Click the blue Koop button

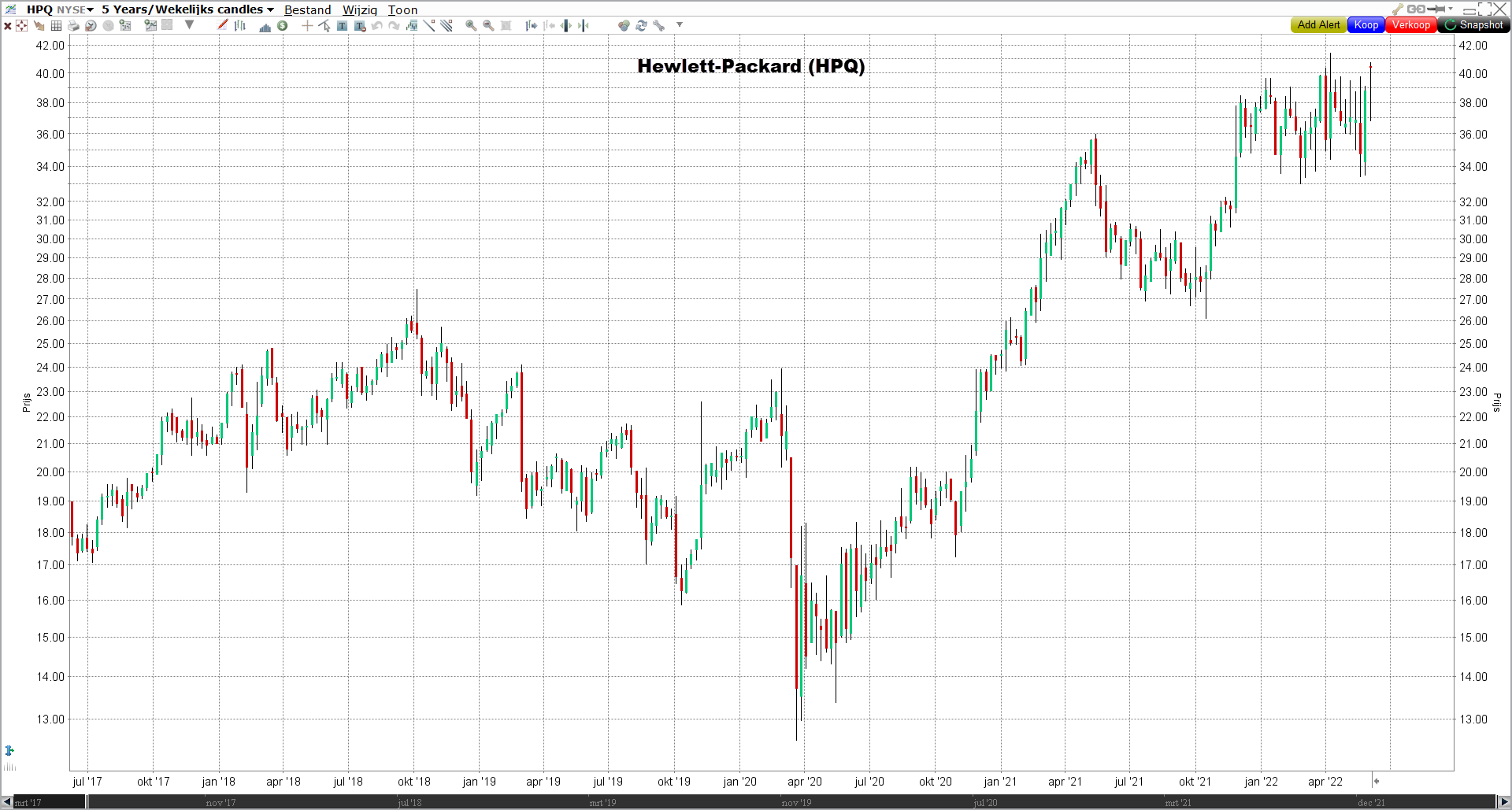(x=1366, y=25)
